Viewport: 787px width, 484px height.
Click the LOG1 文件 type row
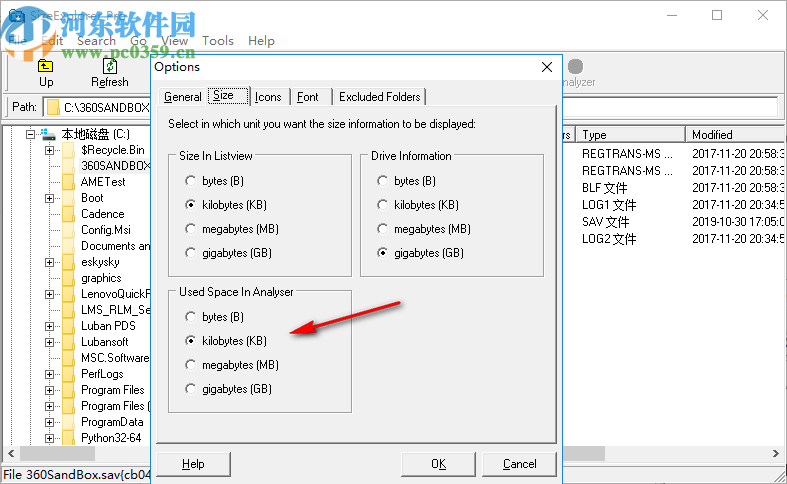609,205
